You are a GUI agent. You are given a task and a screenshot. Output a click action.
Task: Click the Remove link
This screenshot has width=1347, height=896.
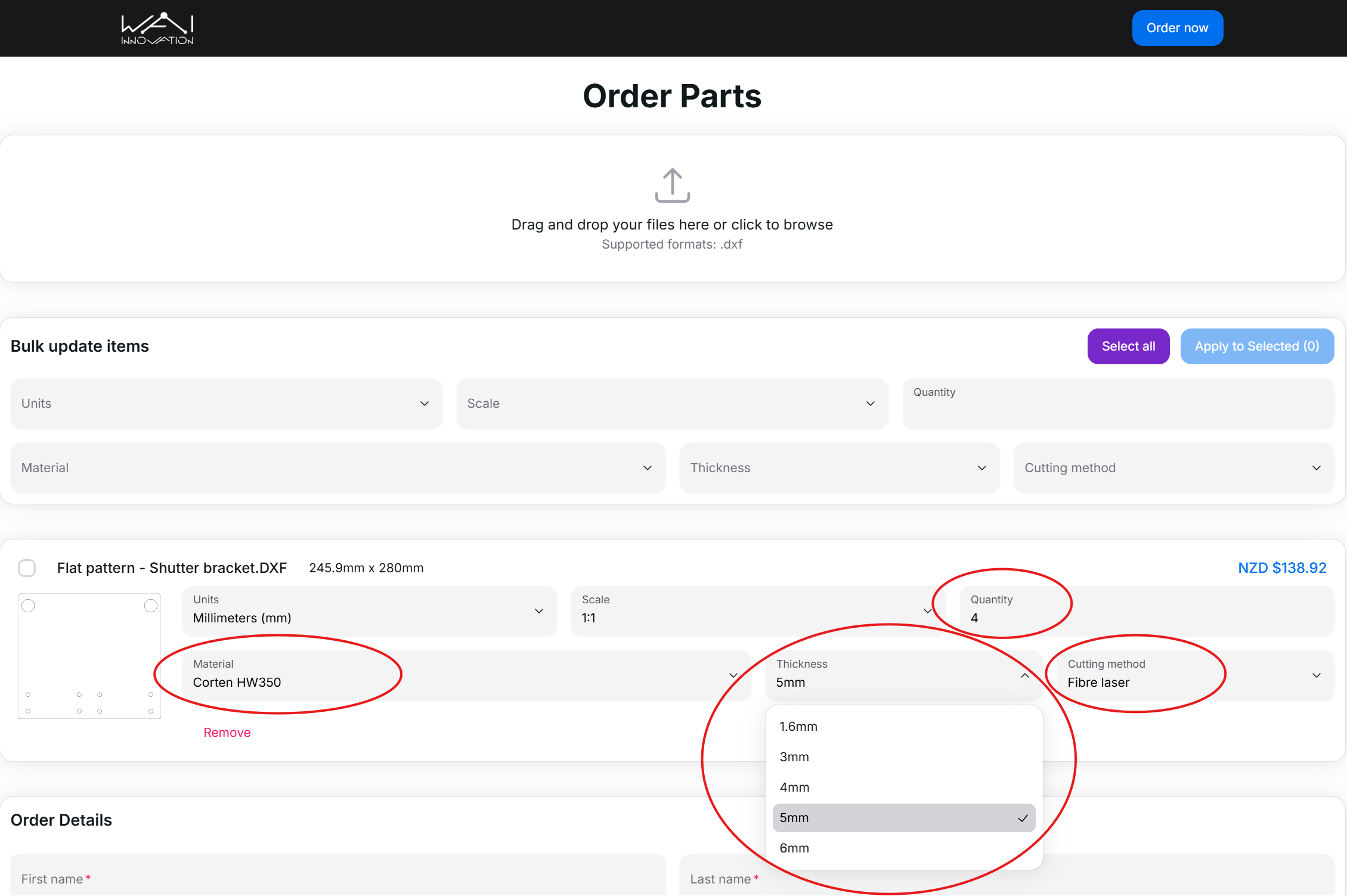coord(227,733)
